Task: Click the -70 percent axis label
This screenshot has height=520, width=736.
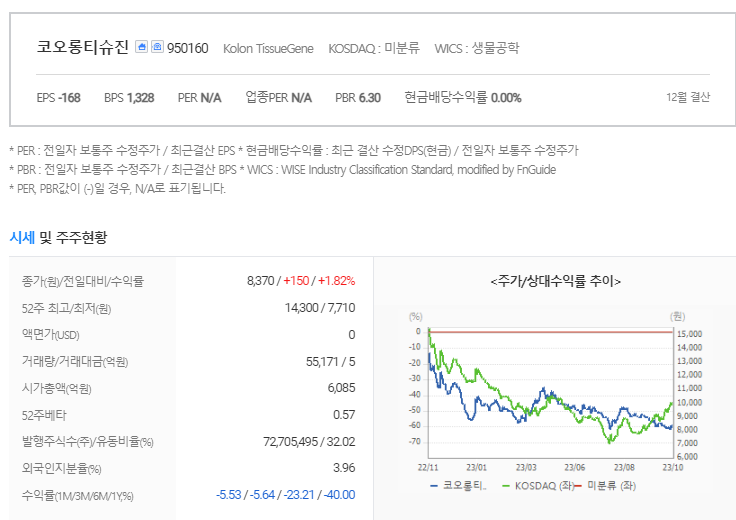Action: point(415,442)
